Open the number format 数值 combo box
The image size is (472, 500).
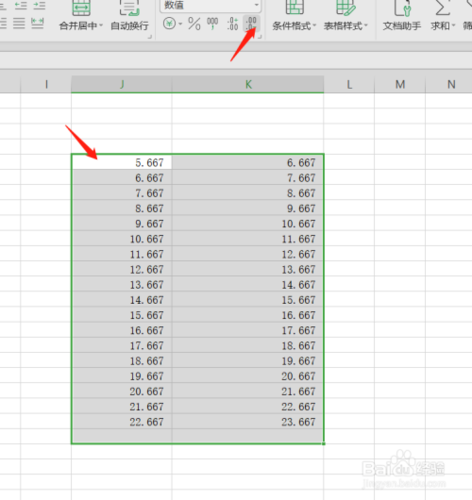[210, 5]
